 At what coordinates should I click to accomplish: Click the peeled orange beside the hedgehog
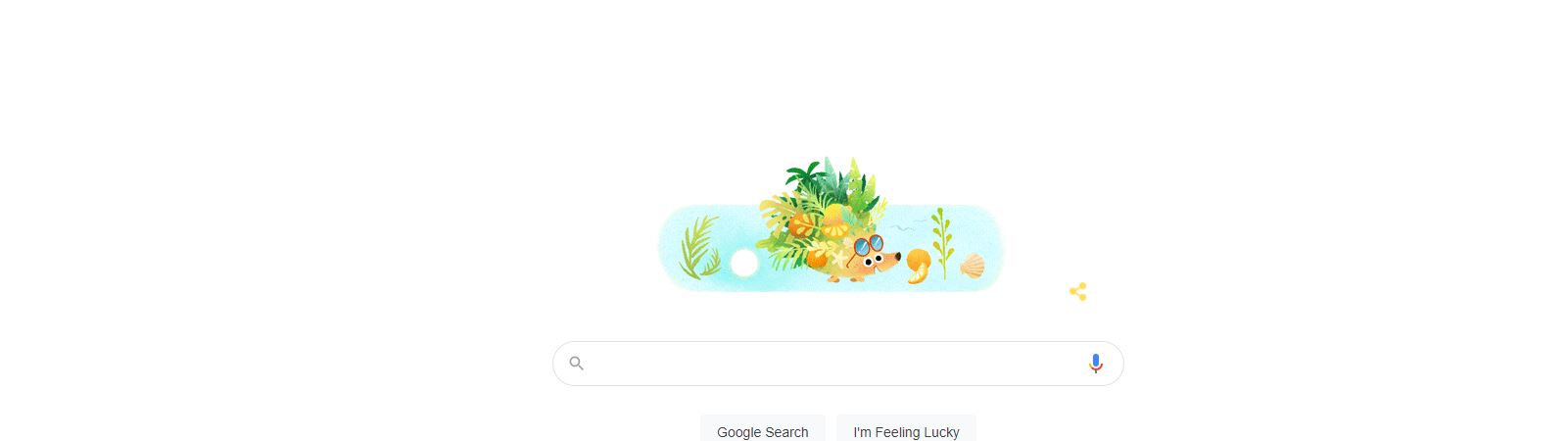point(919,267)
